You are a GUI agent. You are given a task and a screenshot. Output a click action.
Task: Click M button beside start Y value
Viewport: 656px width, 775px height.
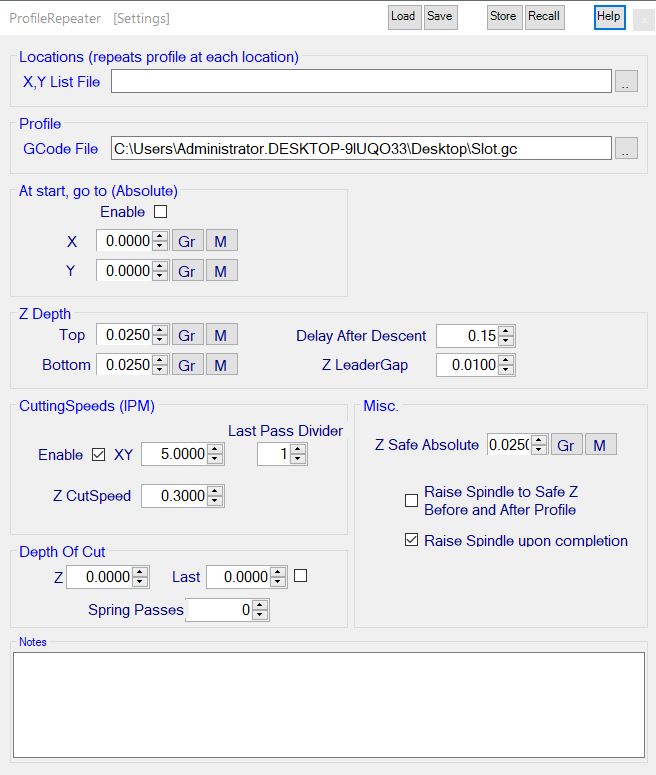click(221, 271)
